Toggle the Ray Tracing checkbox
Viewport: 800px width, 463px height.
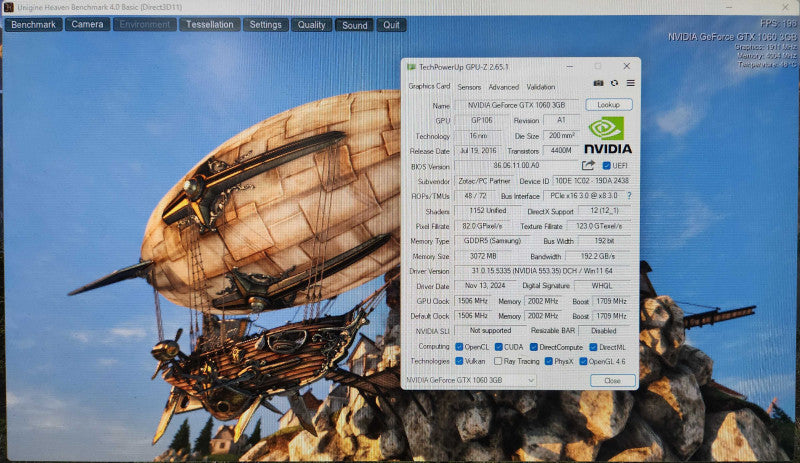coord(498,361)
